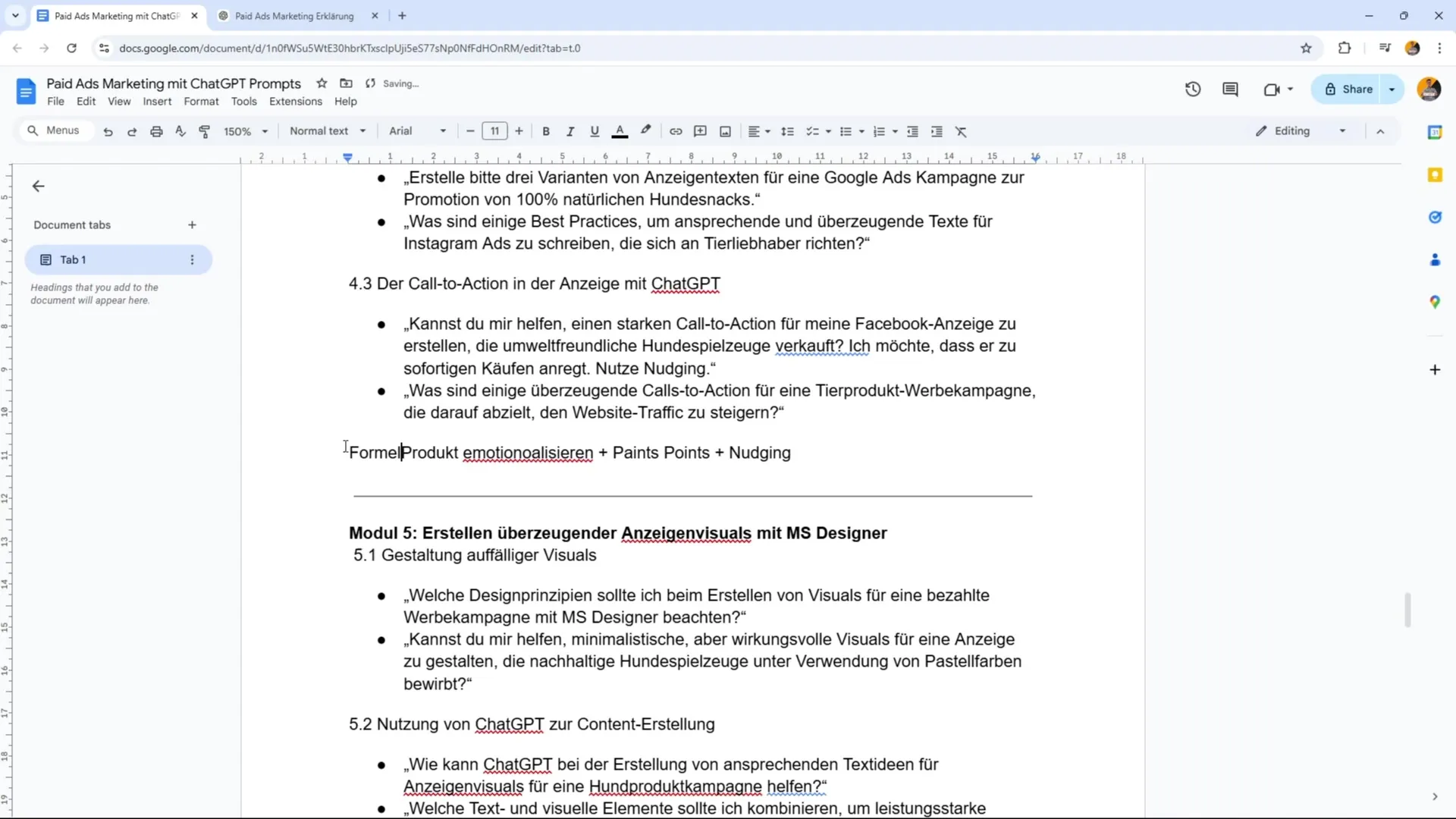Insert link using chain icon
Viewport: 1456px width, 819px height.
676,131
